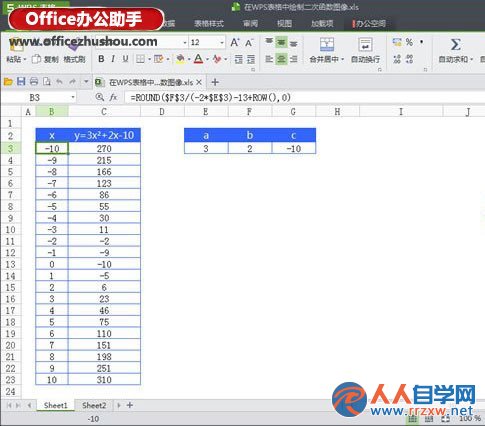Click the print icon in quick toolbar
This screenshot has width=485, height=426.
[x=34, y=82]
